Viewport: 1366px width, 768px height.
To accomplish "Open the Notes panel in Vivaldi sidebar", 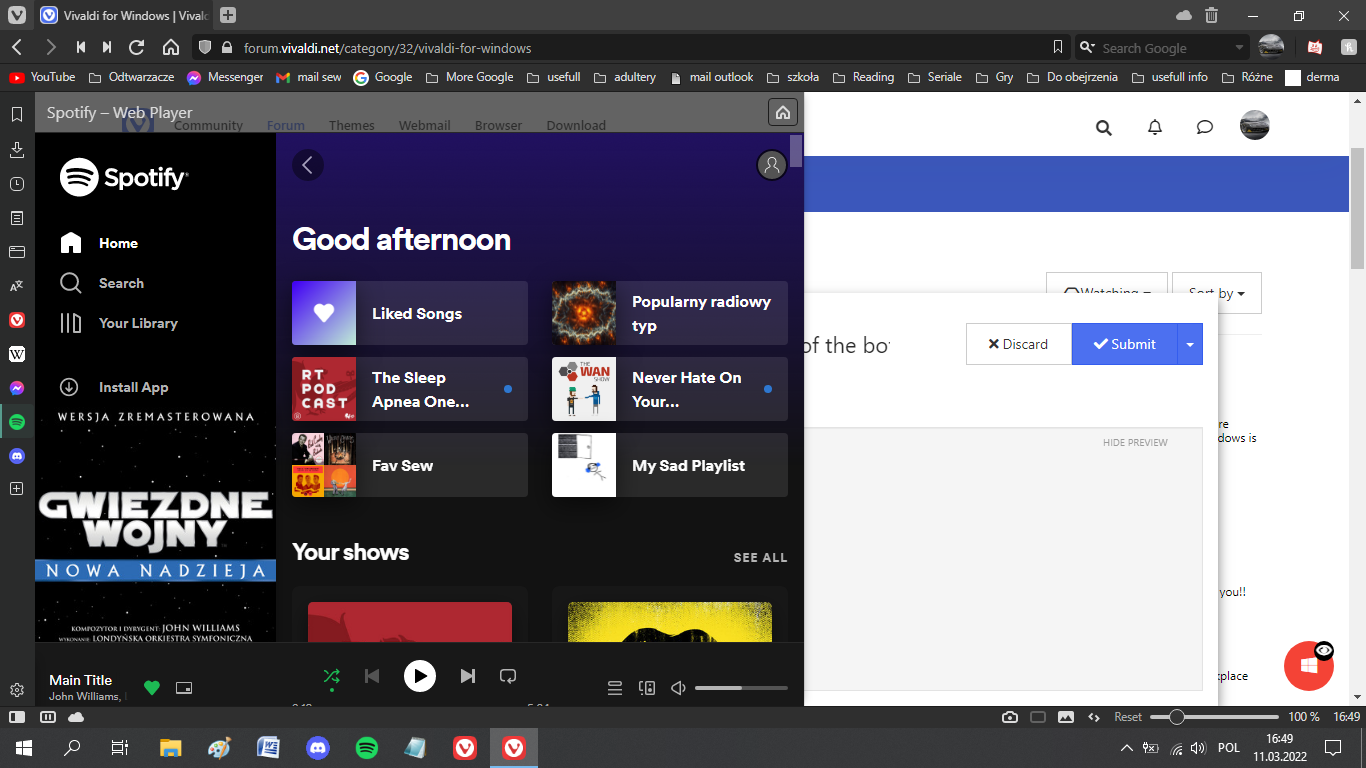I will (x=17, y=218).
